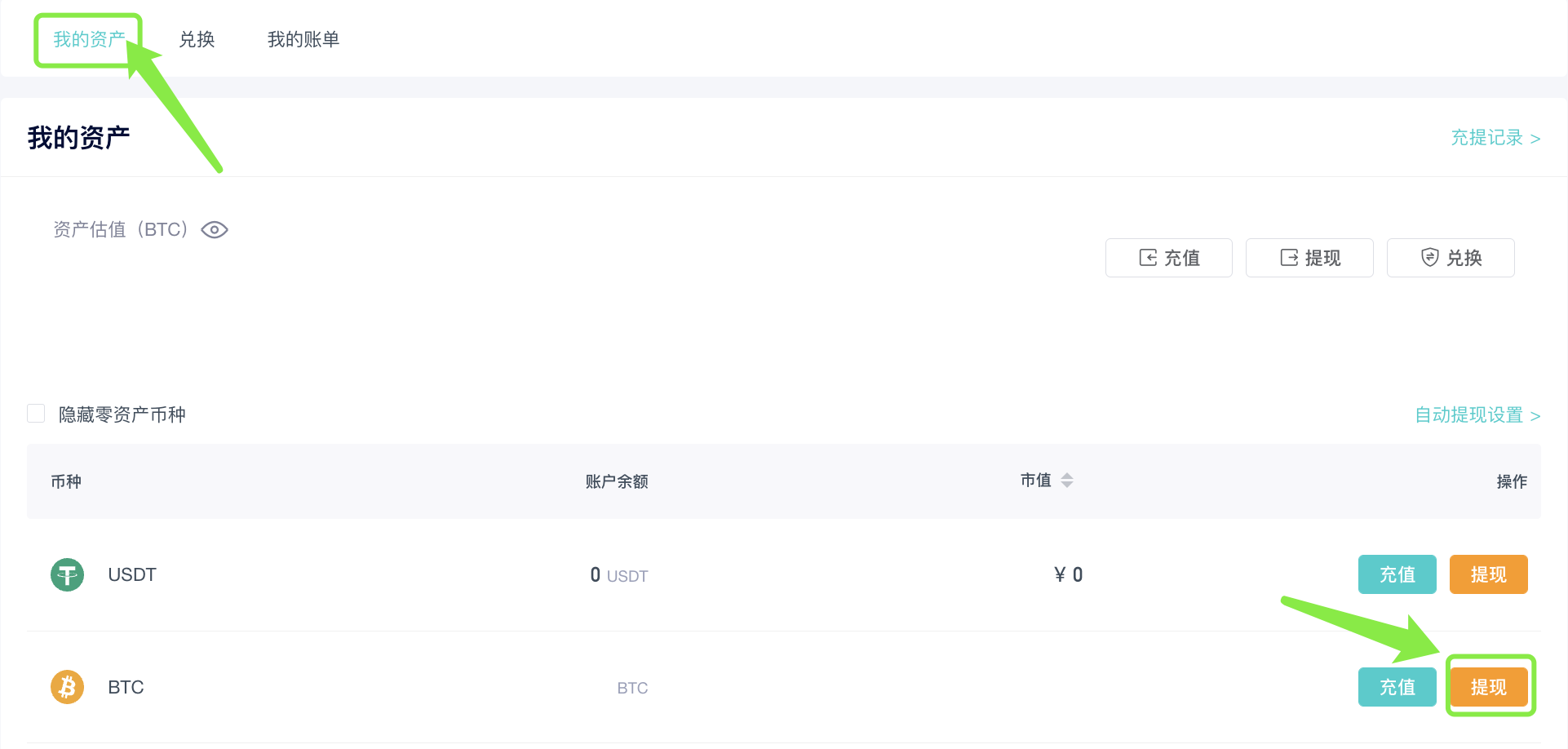Image resolution: width=1568 pixels, height=749 pixels.
Task: Enable 隐藏零资产币种 checkbox
Action: [x=36, y=413]
